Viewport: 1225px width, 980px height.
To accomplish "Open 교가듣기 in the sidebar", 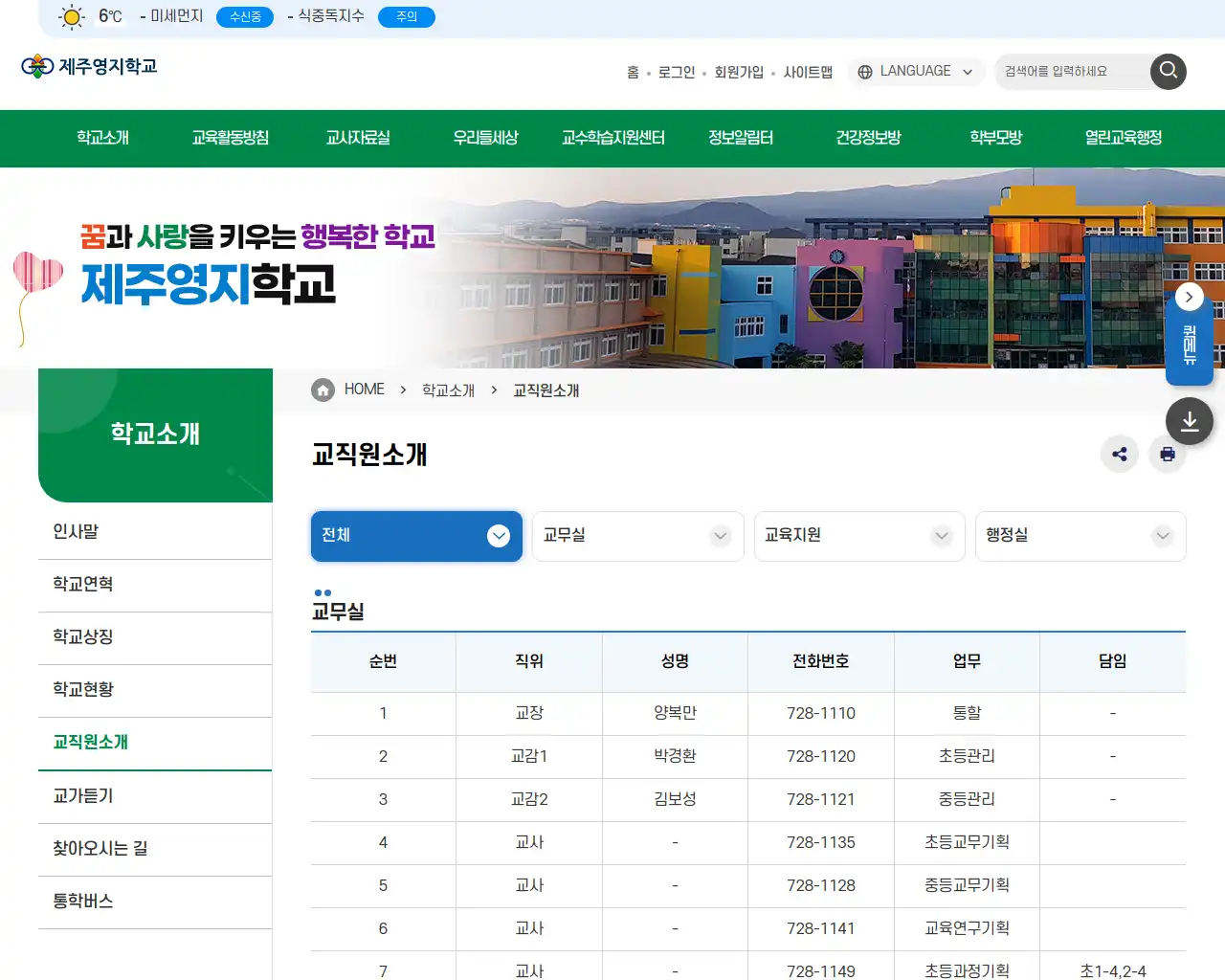I will (x=155, y=796).
